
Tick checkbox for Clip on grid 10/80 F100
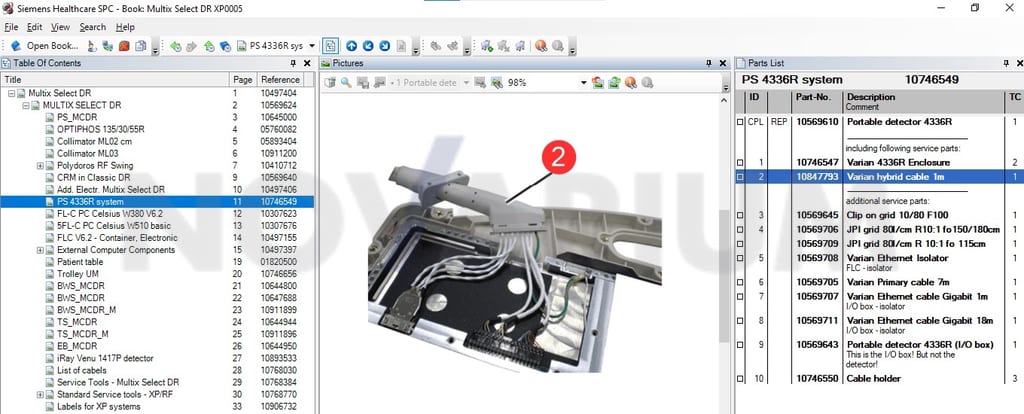pos(740,215)
